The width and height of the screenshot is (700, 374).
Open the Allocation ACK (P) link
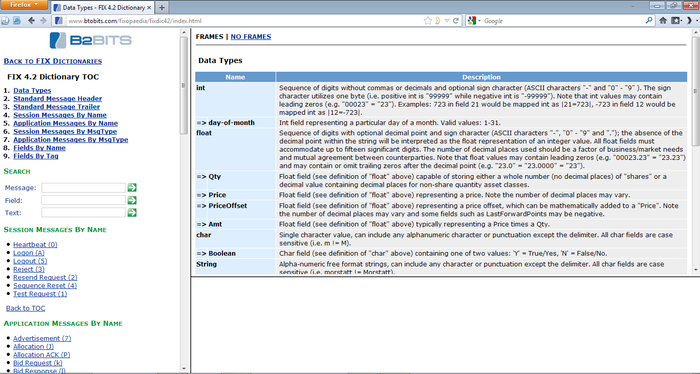pos(42,355)
